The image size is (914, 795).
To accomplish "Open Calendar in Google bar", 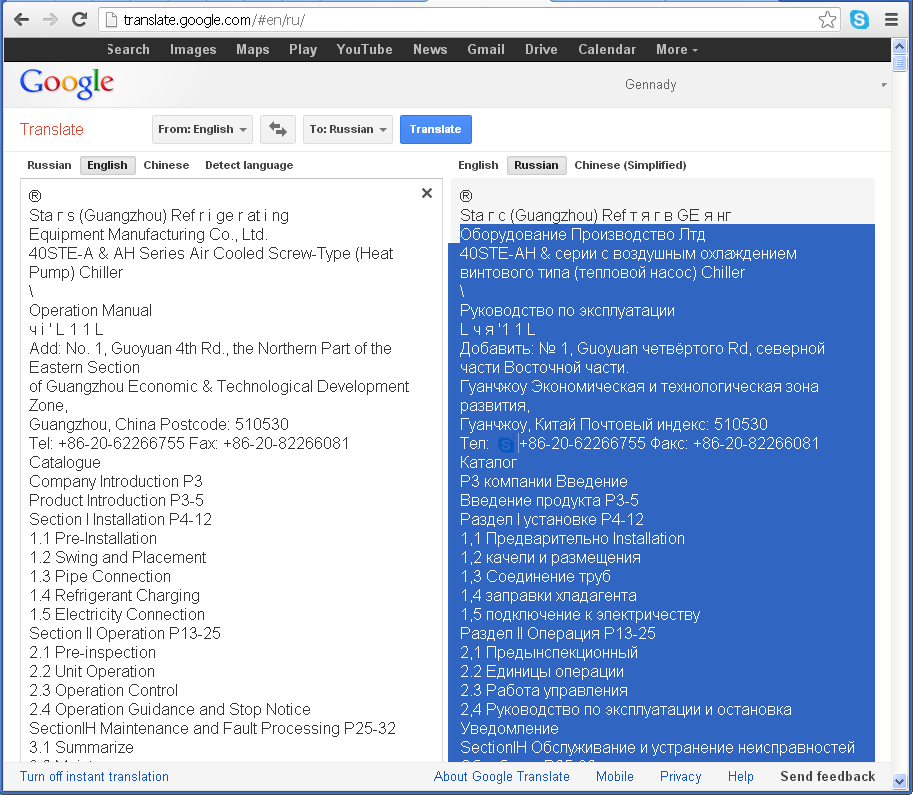I will [607, 50].
